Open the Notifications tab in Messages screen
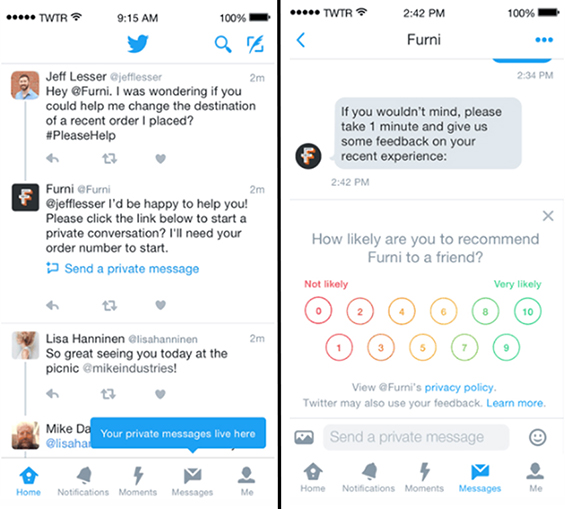 pos(369,477)
